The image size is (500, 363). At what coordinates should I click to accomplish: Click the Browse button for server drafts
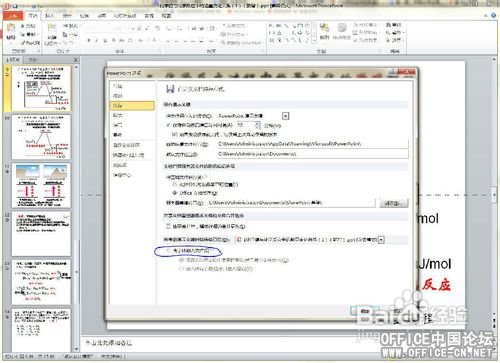point(394,203)
